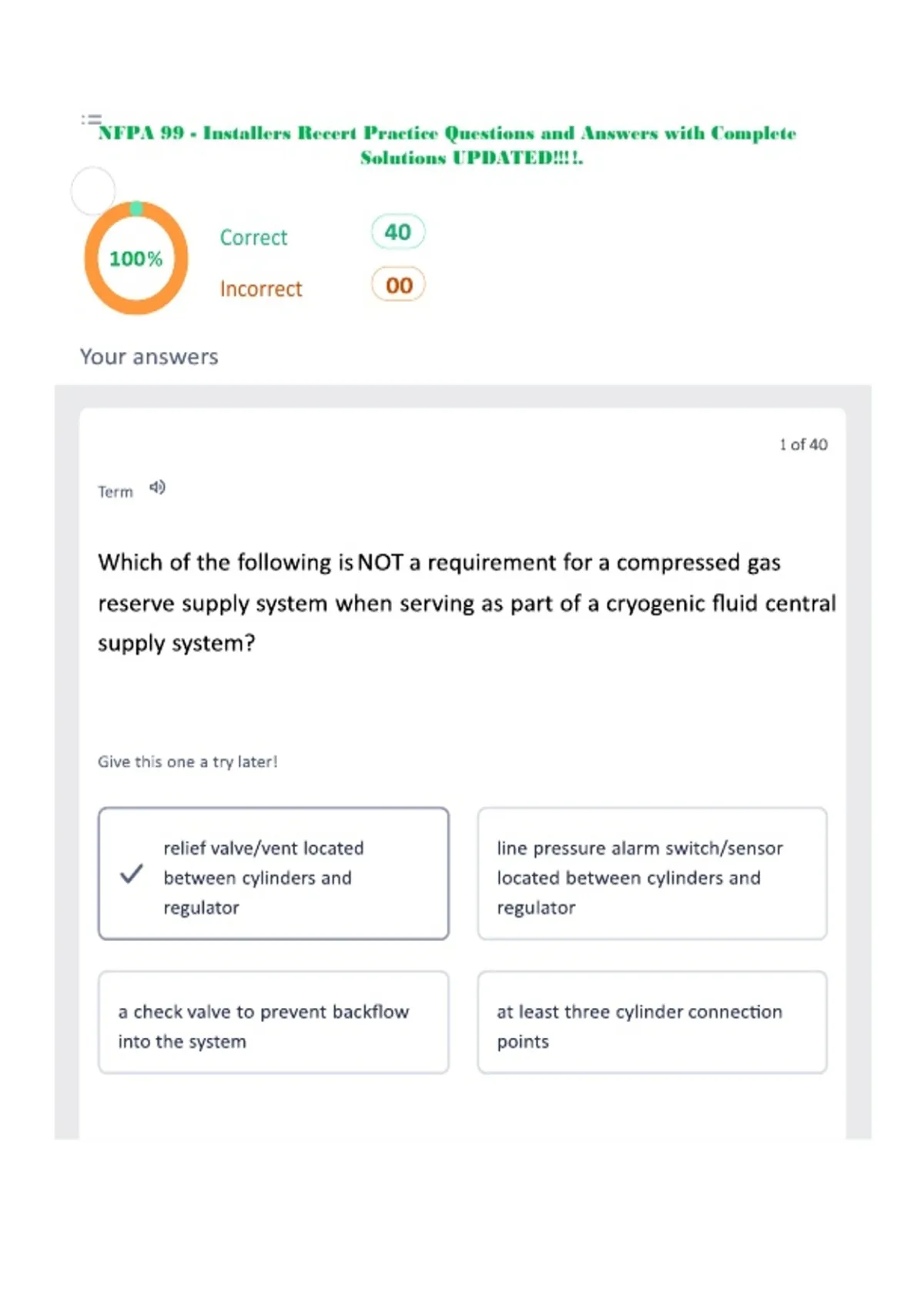Viewport: 924px width, 1309px height.
Task: Choose the 'a check valve to prevent backflow' option
Action: [273, 1023]
